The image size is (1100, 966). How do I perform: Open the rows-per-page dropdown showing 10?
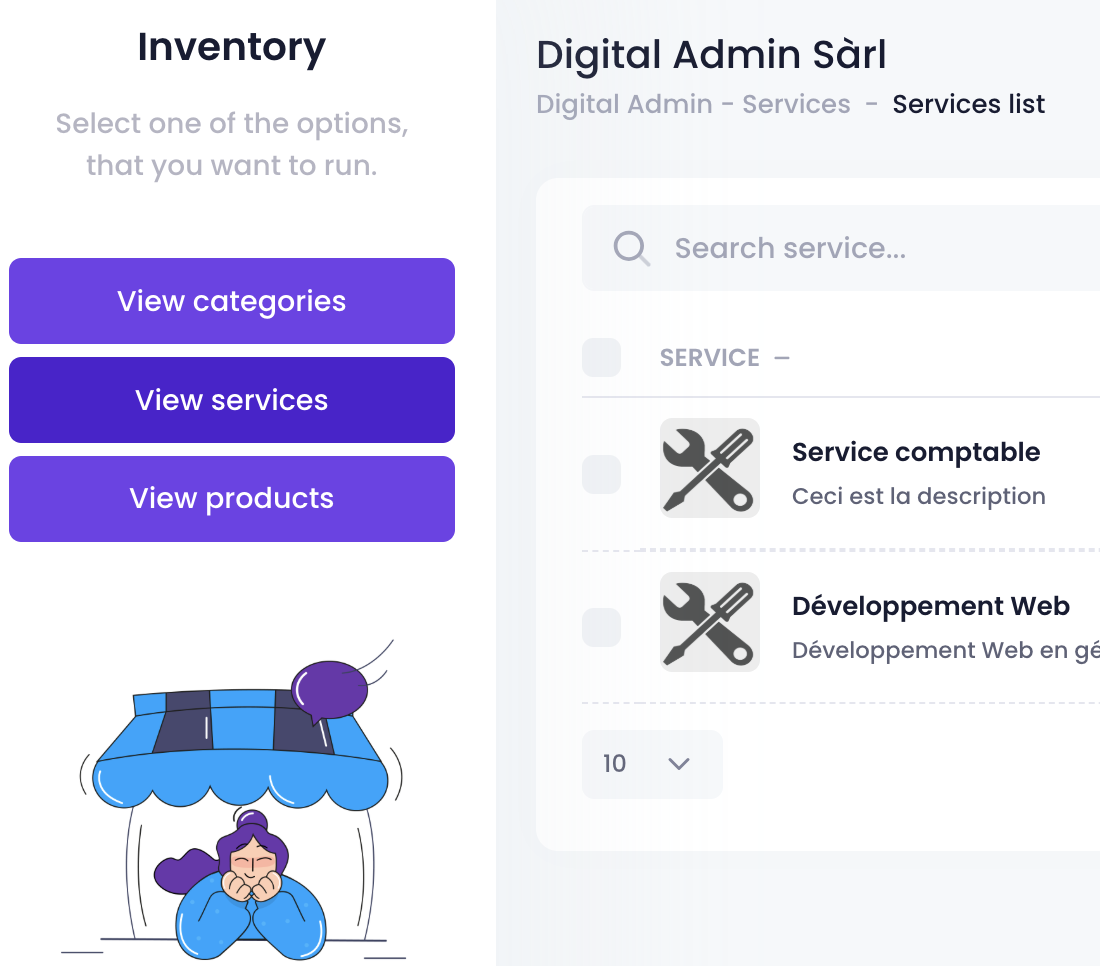pos(652,764)
